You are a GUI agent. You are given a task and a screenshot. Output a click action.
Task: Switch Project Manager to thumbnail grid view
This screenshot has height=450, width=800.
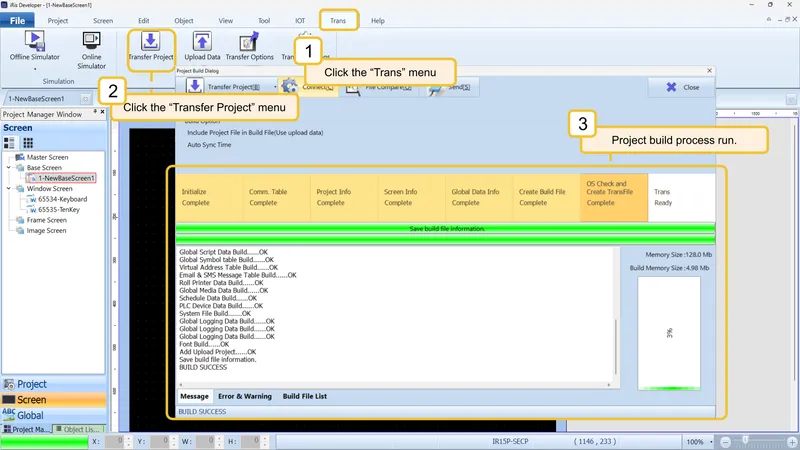(x=28, y=143)
